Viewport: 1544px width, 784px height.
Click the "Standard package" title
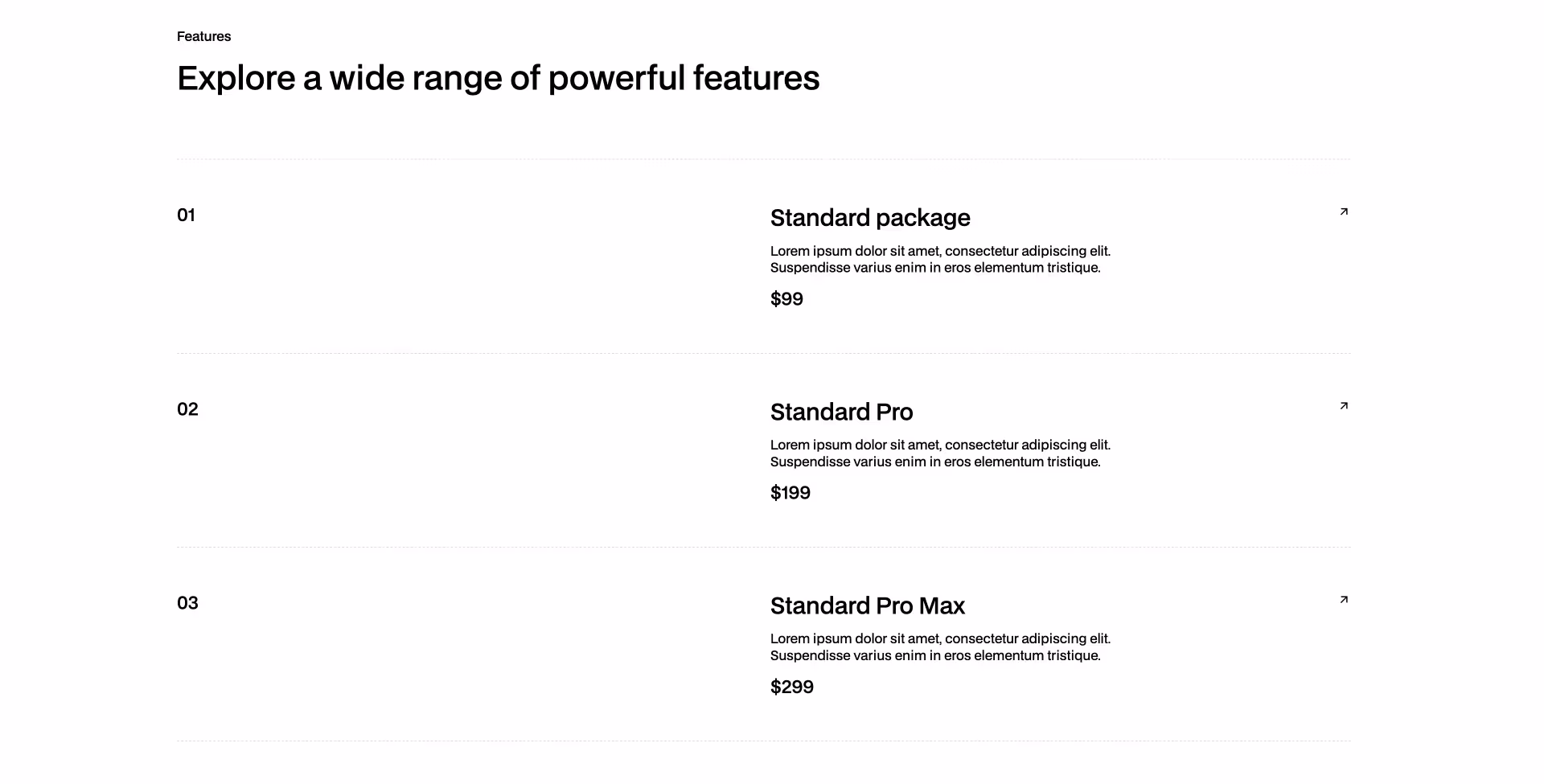[870, 217]
